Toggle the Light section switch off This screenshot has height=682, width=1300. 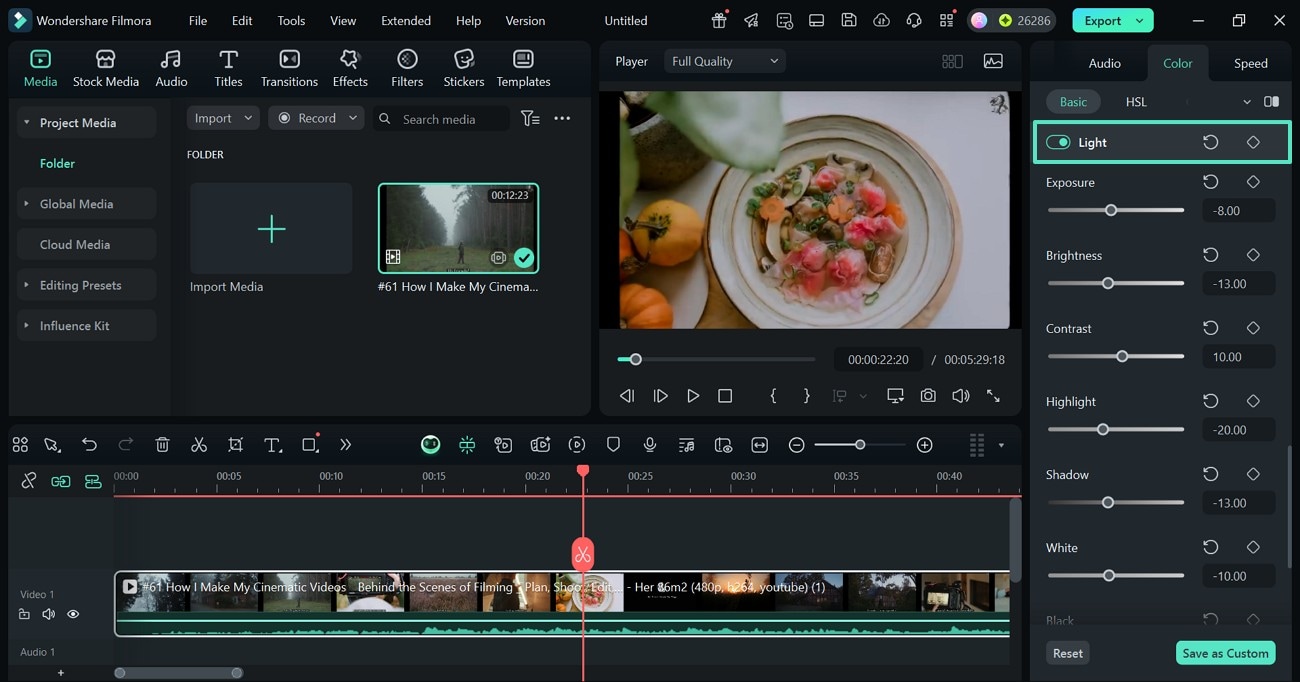pos(1058,142)
